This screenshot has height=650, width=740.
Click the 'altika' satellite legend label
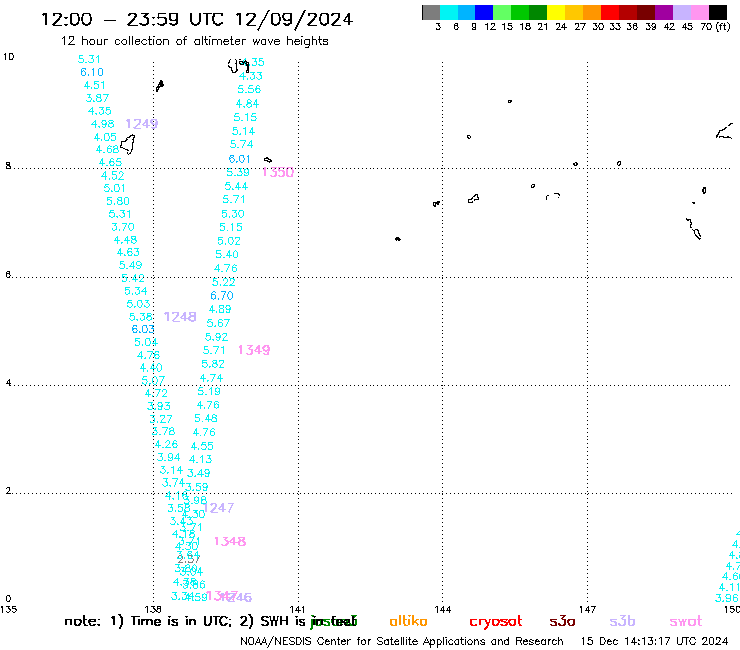(408, 621)
